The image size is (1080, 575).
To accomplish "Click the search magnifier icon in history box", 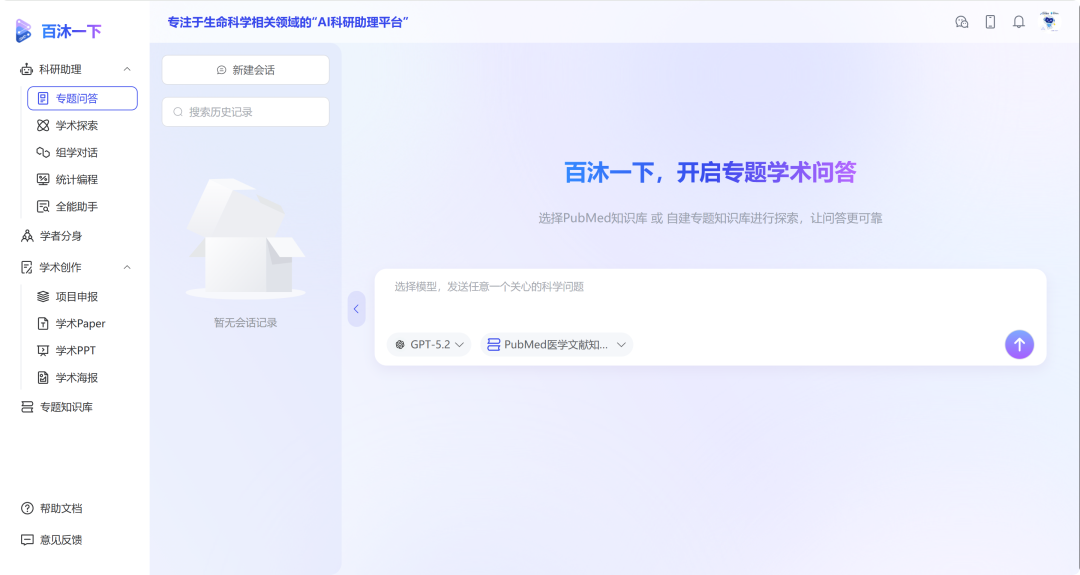I will [x=178, y=112].
